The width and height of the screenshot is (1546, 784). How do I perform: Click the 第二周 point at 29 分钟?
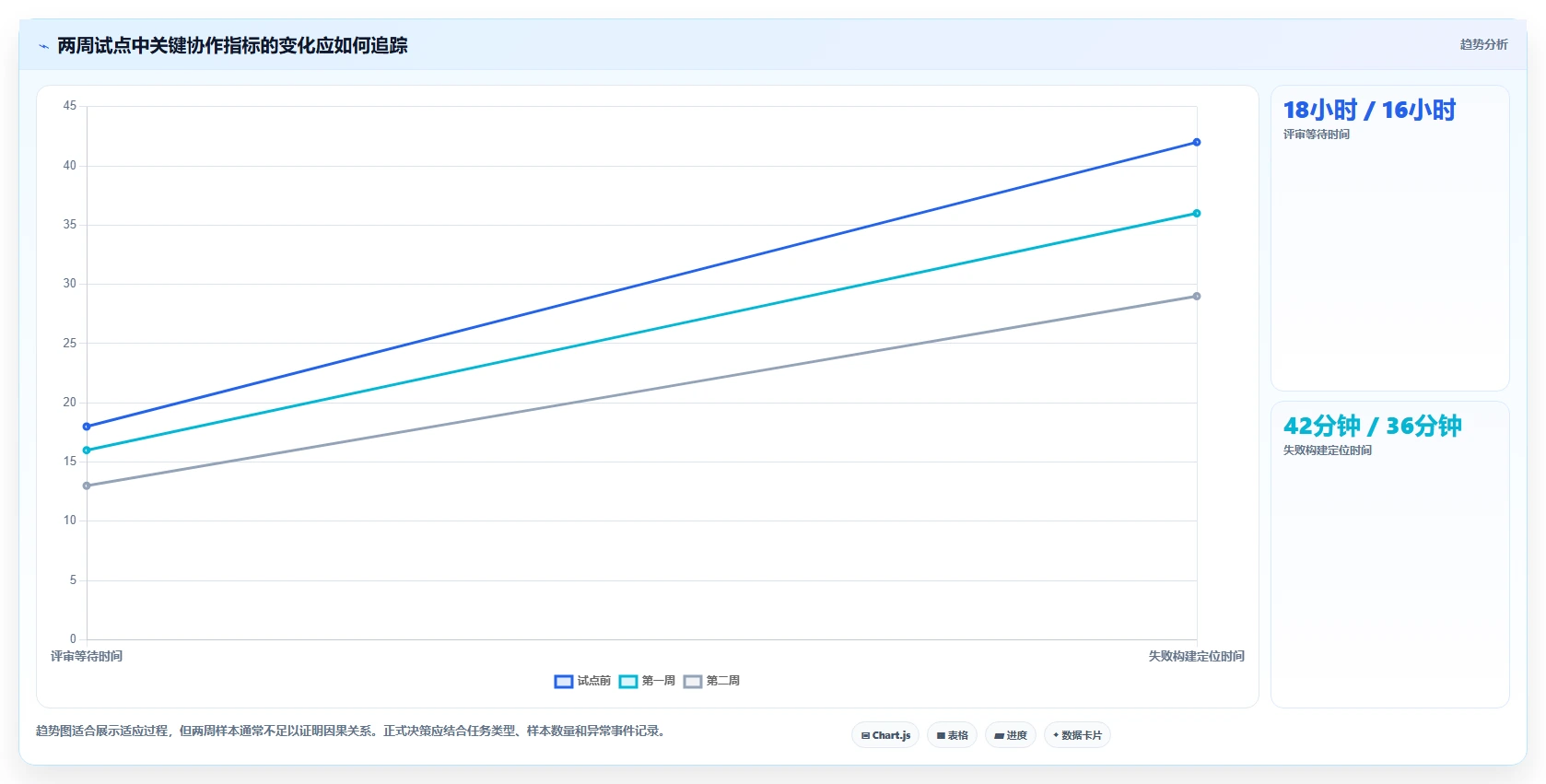coord(1197,296)
